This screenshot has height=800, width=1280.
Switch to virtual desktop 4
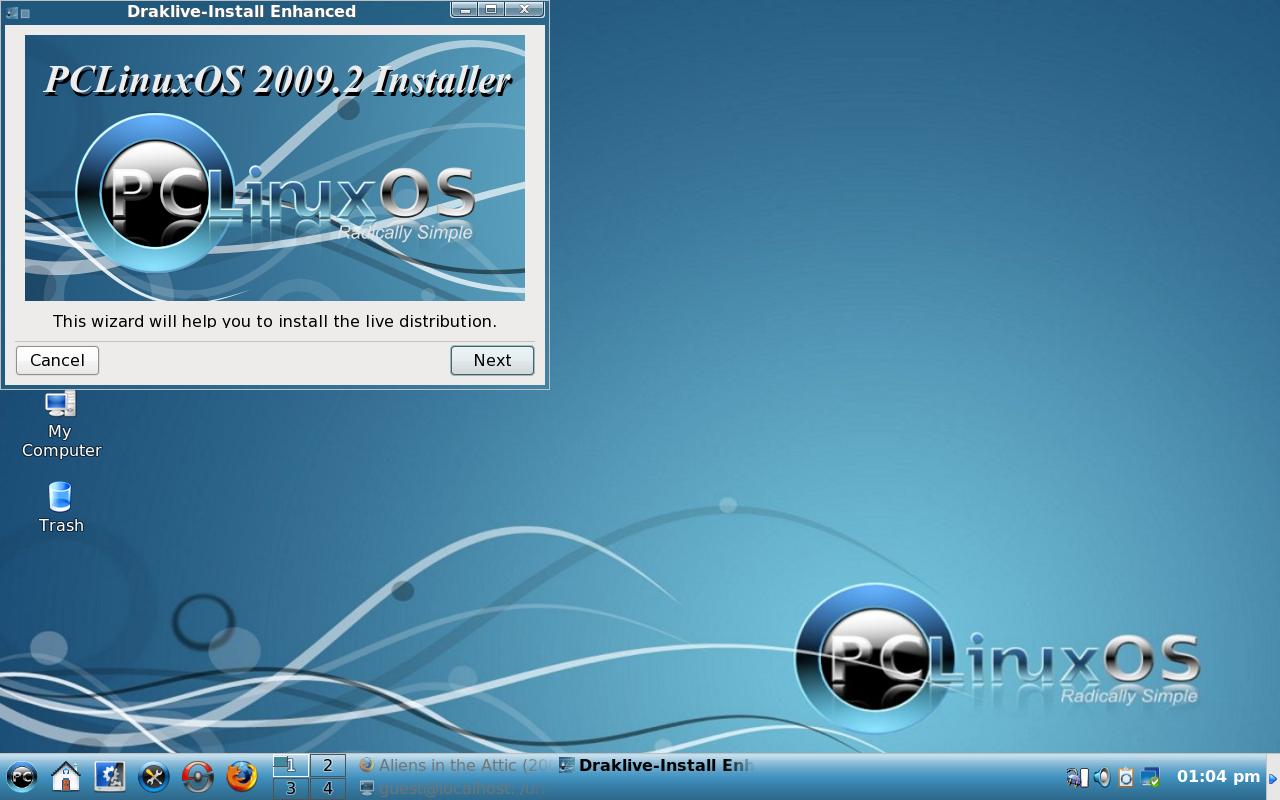click(328, 788)
